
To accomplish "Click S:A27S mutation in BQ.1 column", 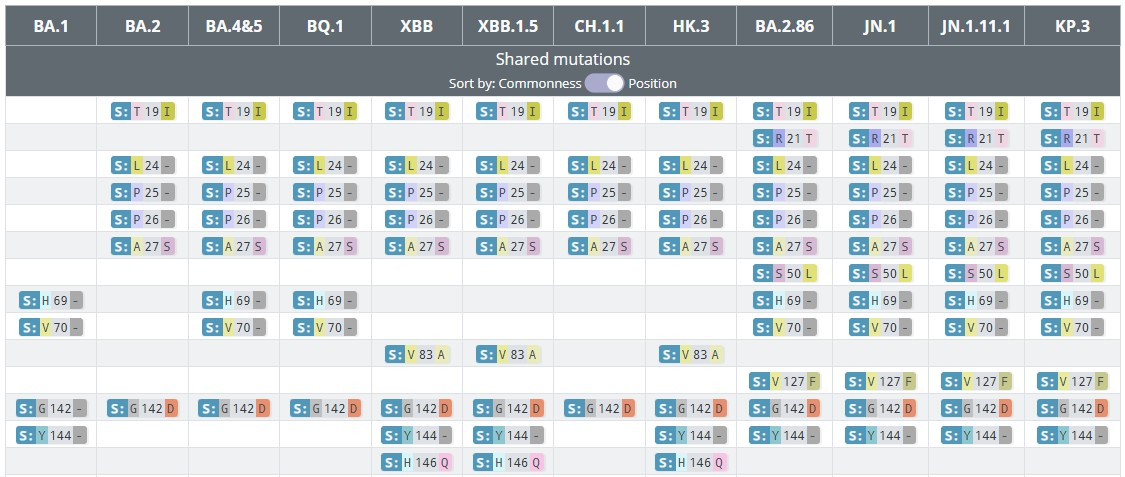I will click(325, 246).
